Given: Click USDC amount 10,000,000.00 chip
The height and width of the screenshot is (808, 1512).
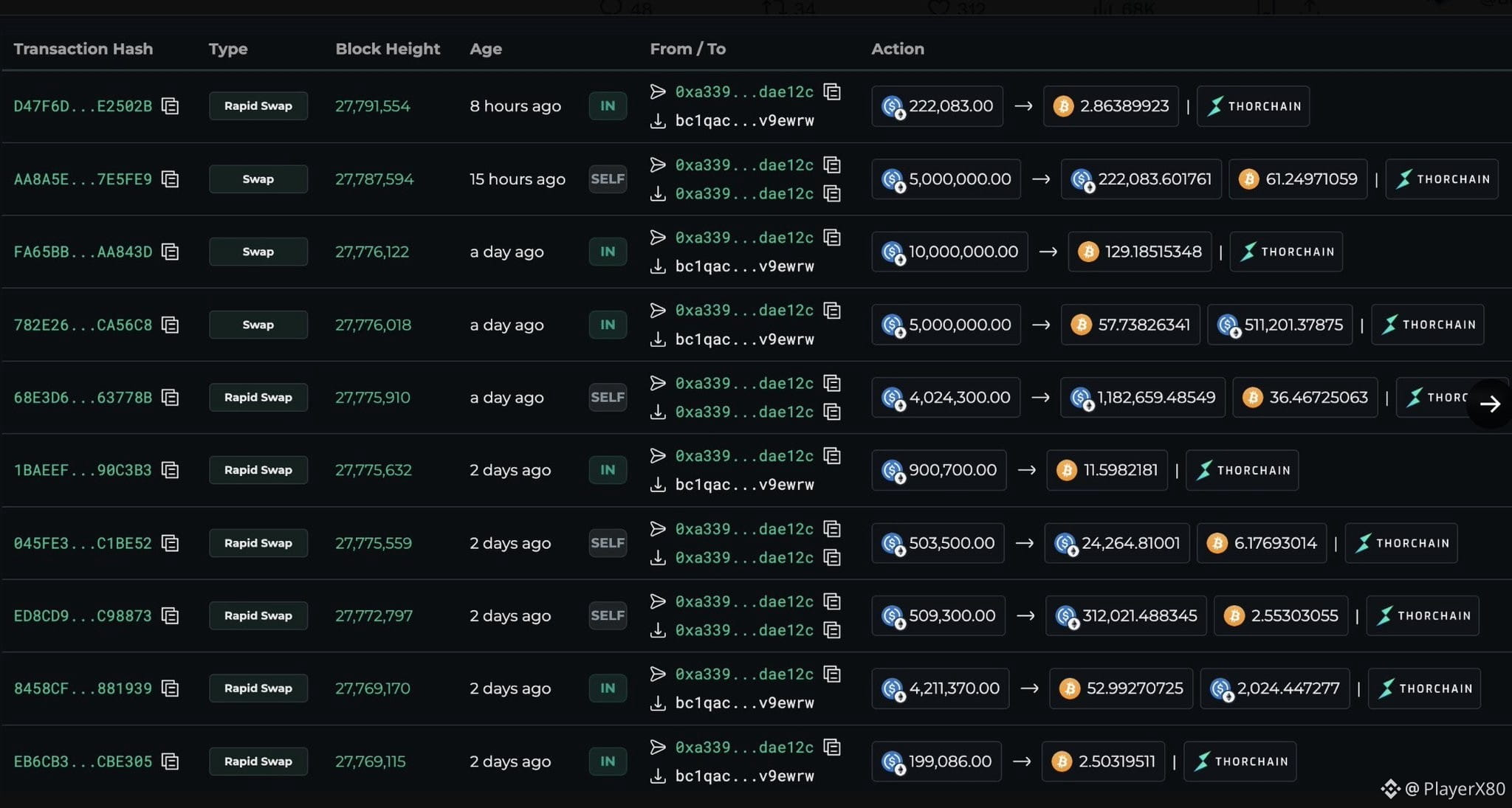Looking at the screenshot, I should click(949, 252).
